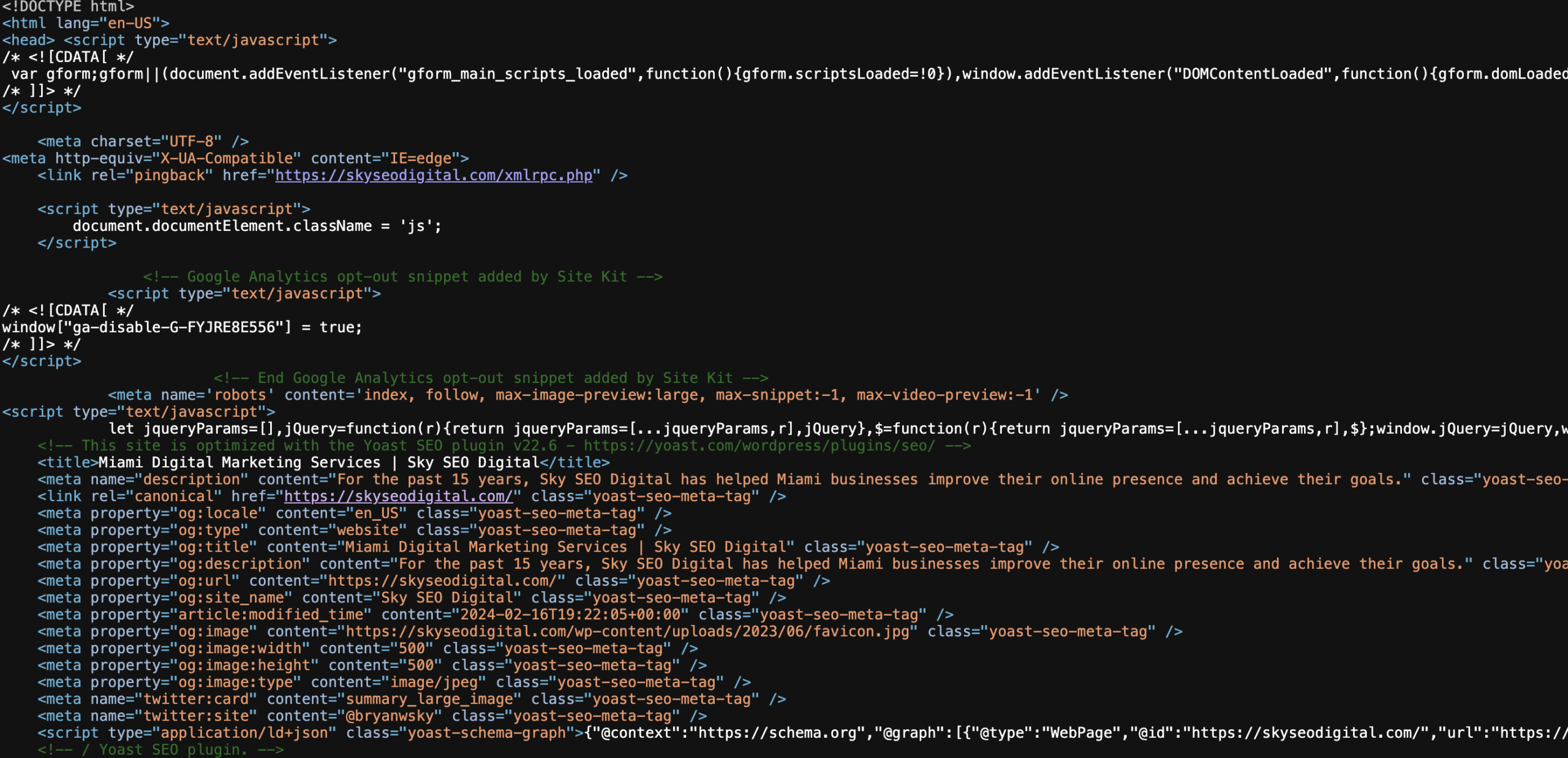Click the Google Analytics opt-out opening comment
Viewport: 1568px width, 758px height.
pyautogui.click(x=402, y=277)
